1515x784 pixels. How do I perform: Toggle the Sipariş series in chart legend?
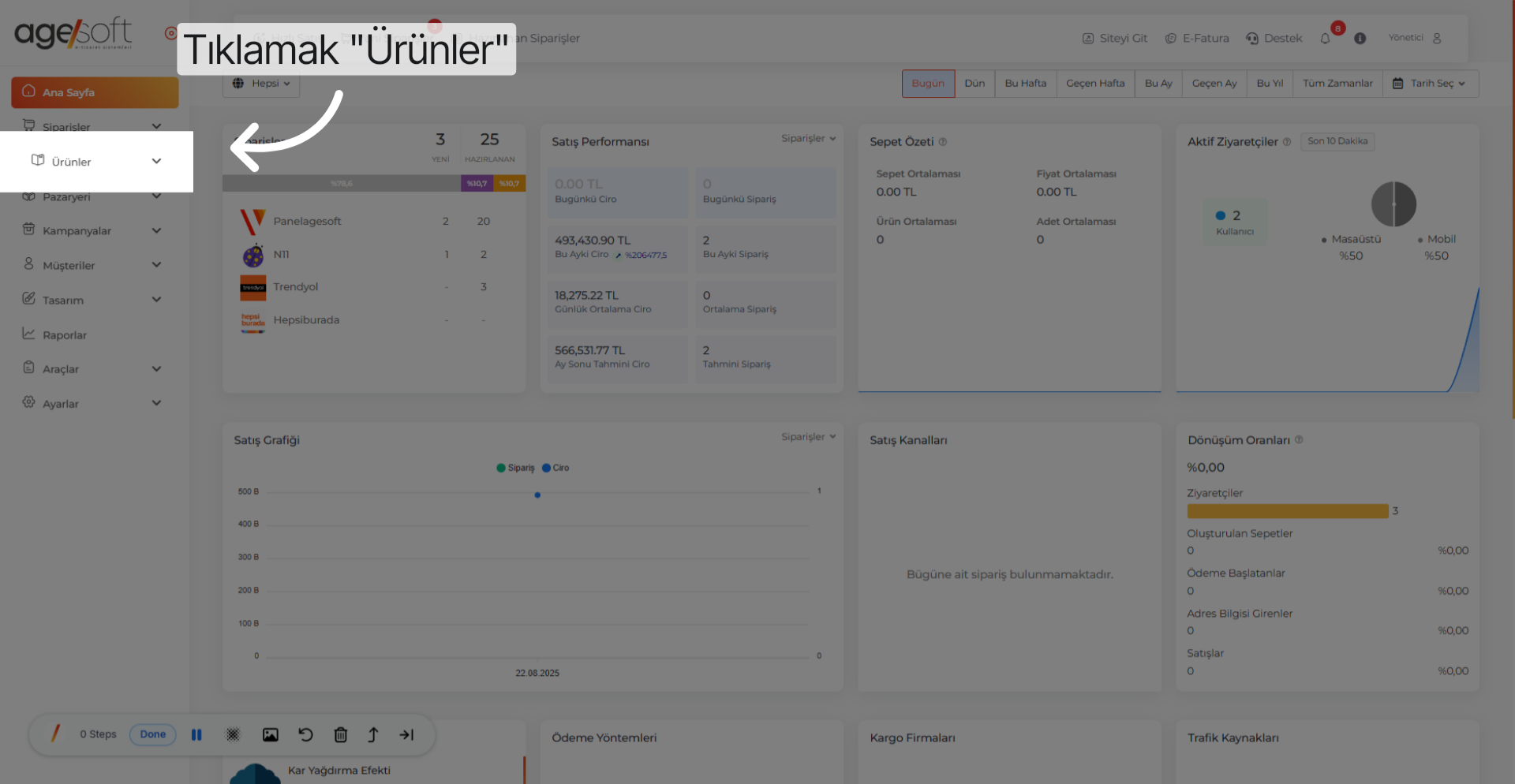click(x=515, y=468)
